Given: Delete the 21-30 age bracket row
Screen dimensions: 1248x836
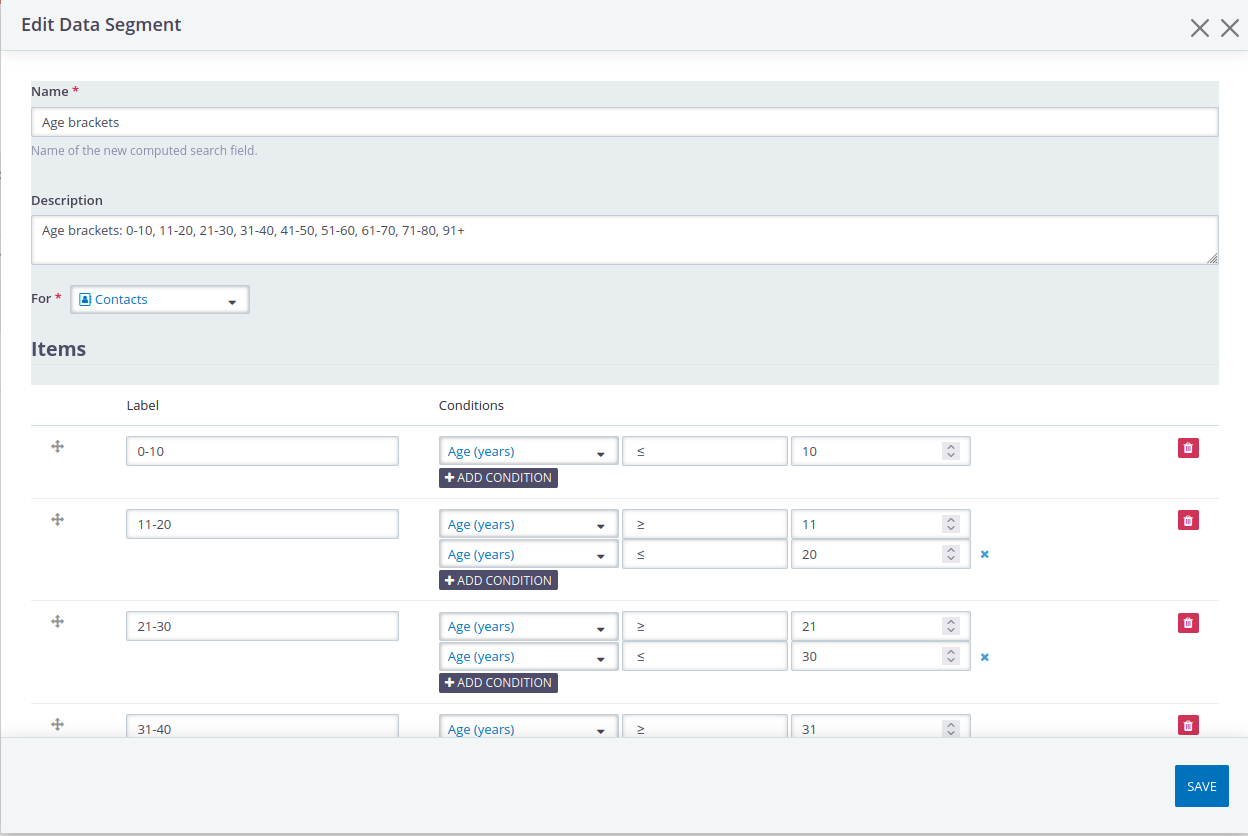Looking at the screenshot, I should (x=1188, y=622).
